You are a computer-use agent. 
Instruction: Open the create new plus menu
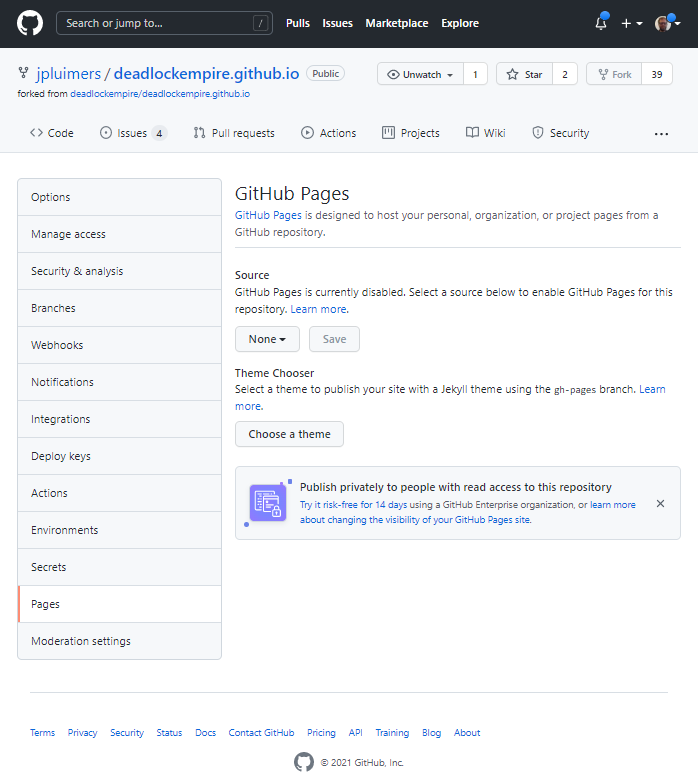coord(631,23)
